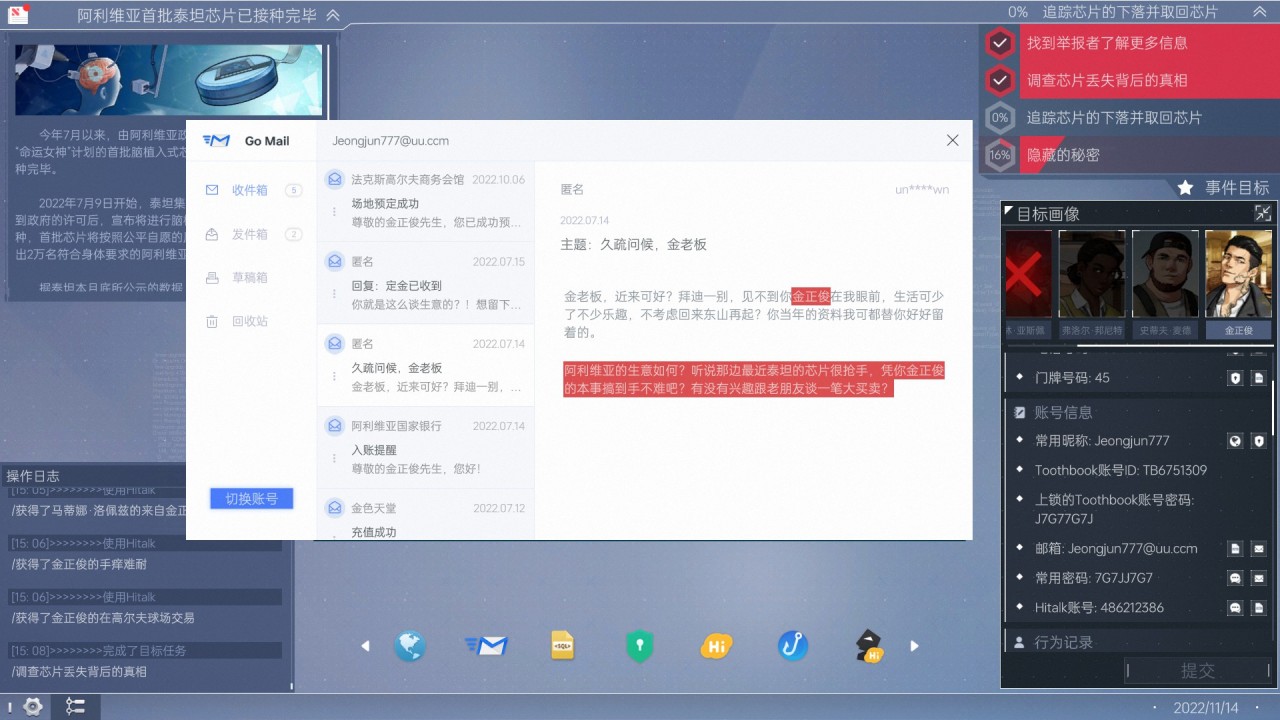Toggle objective 找到举报者了解更多信息

click(x=1130, y=43)
